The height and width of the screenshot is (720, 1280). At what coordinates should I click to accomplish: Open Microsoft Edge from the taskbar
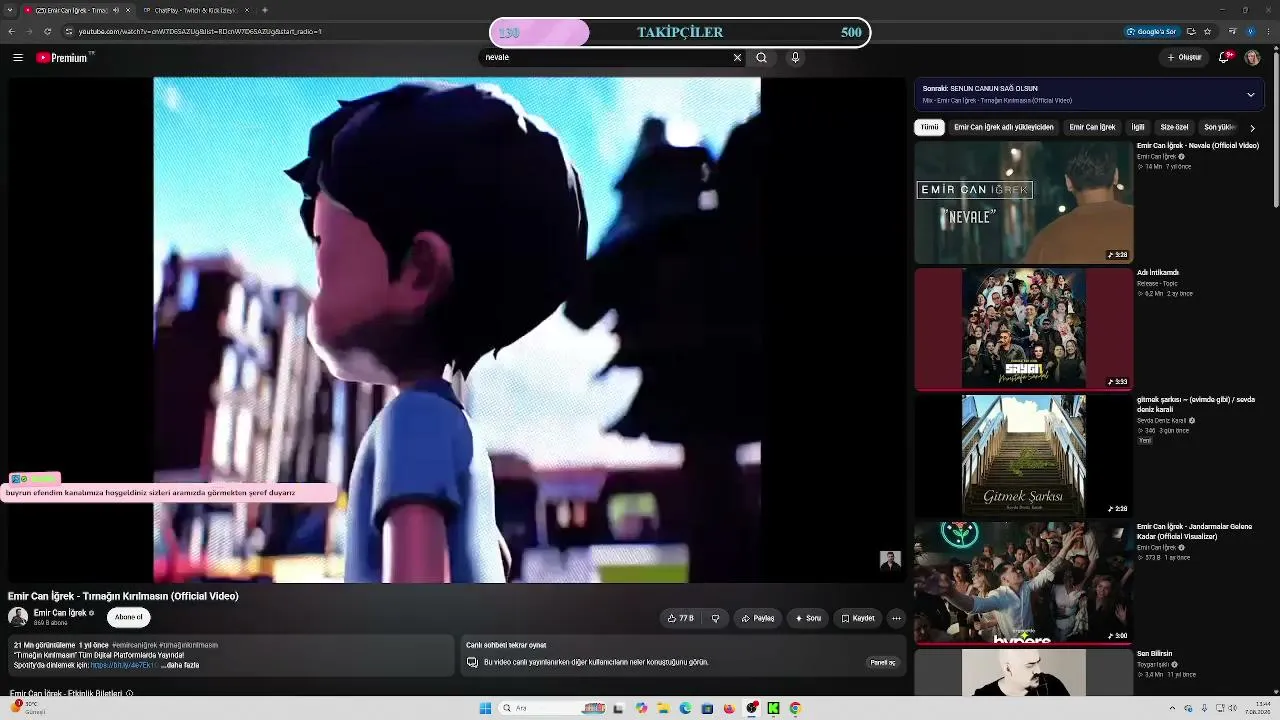pyautogui.click(x=685, y=708)
